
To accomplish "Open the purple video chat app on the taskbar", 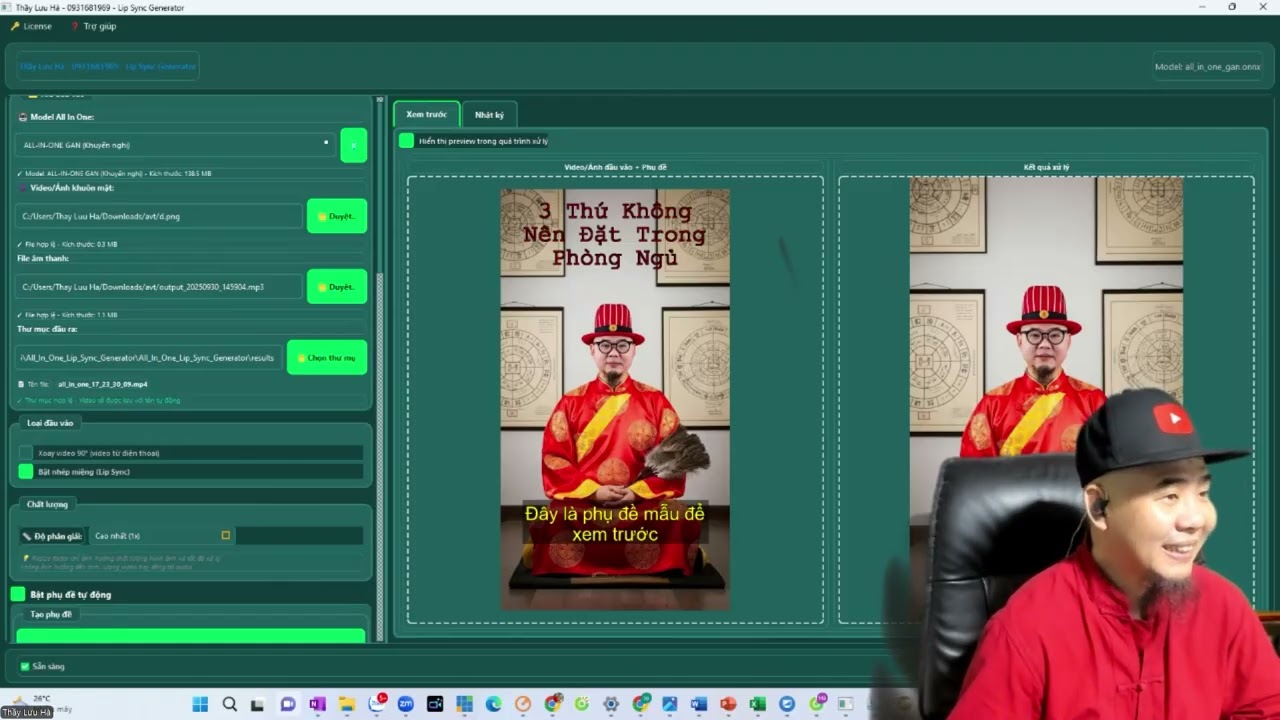I will pyautogui.click(x=288, y=704).
